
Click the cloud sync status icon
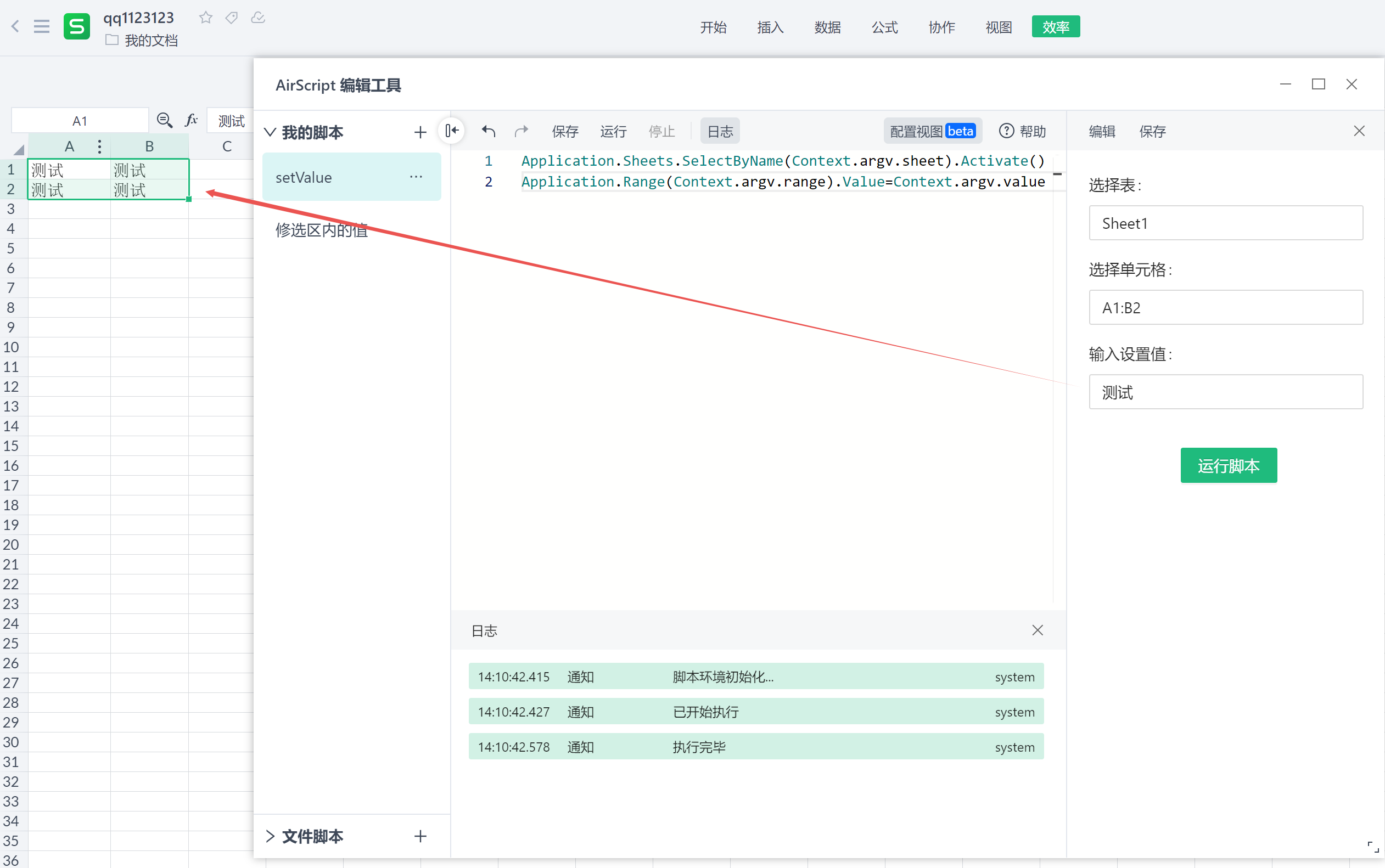click(259, 18)
